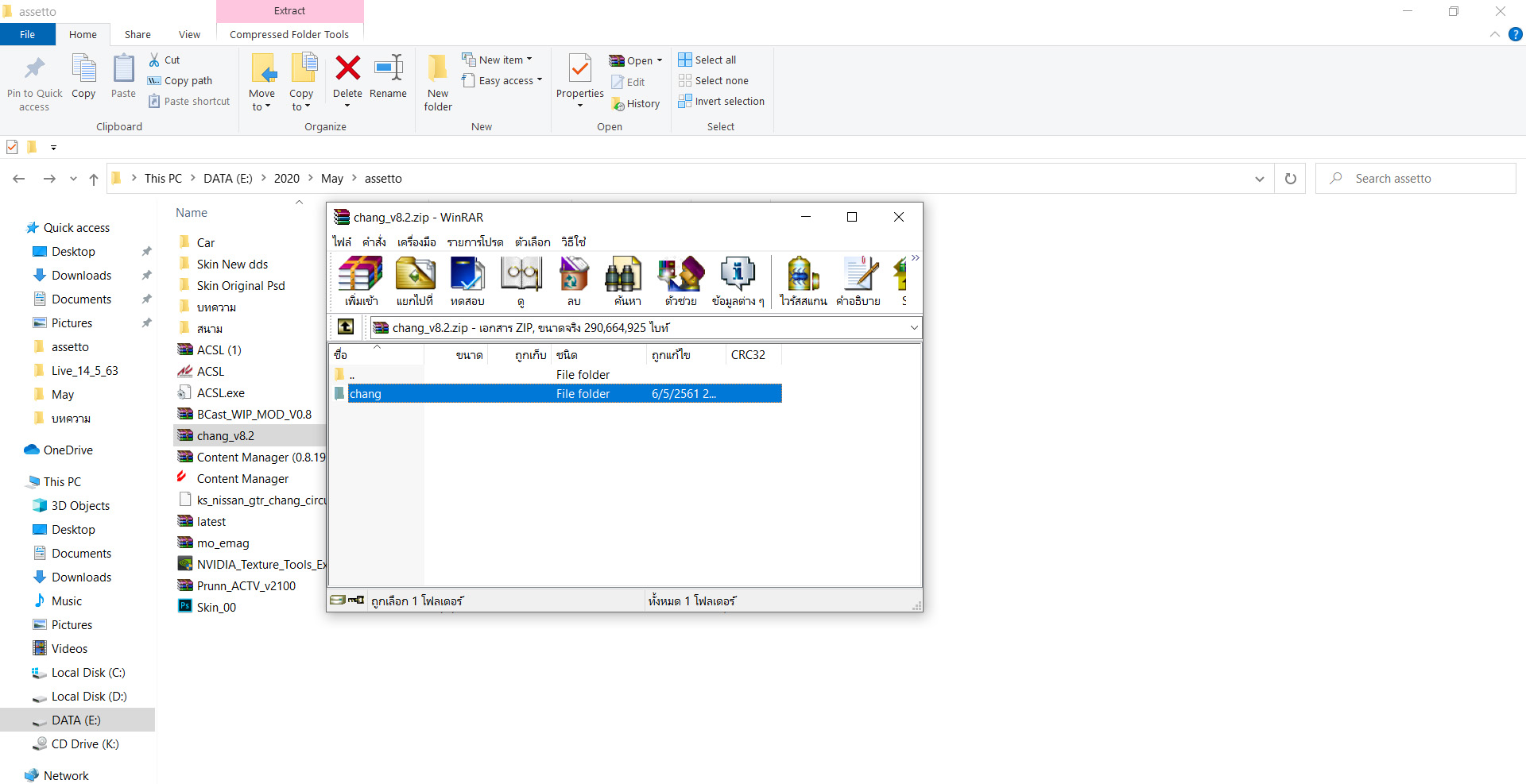Expand address bar history dropdown
1526x784 pixels.
point(1260,179)
